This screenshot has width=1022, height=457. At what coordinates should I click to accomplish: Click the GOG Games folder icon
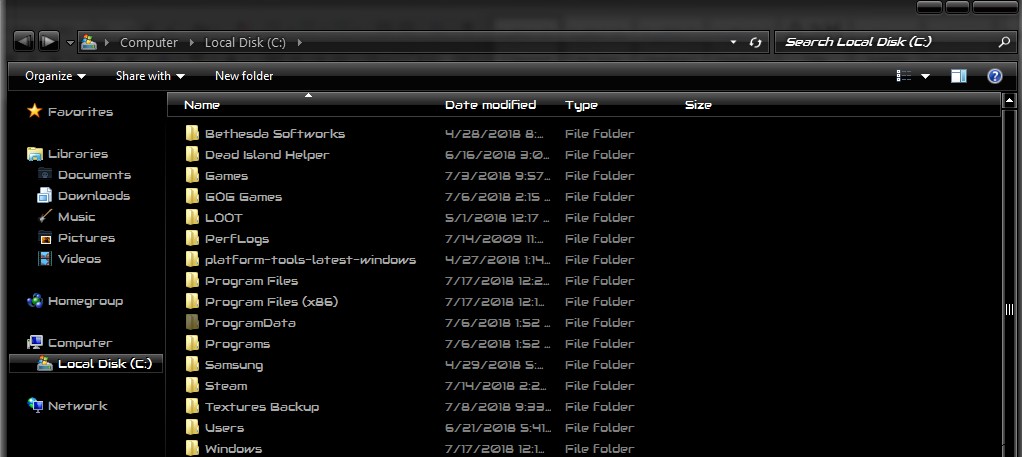click(192, 197)
